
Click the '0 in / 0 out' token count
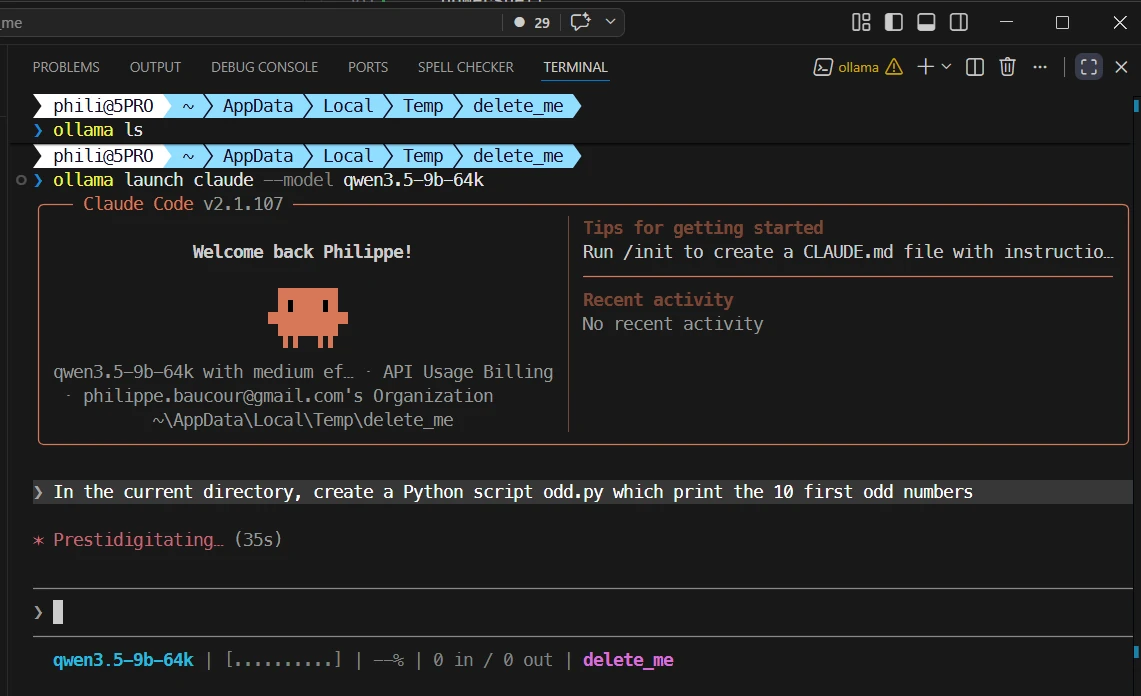point(493,660)
